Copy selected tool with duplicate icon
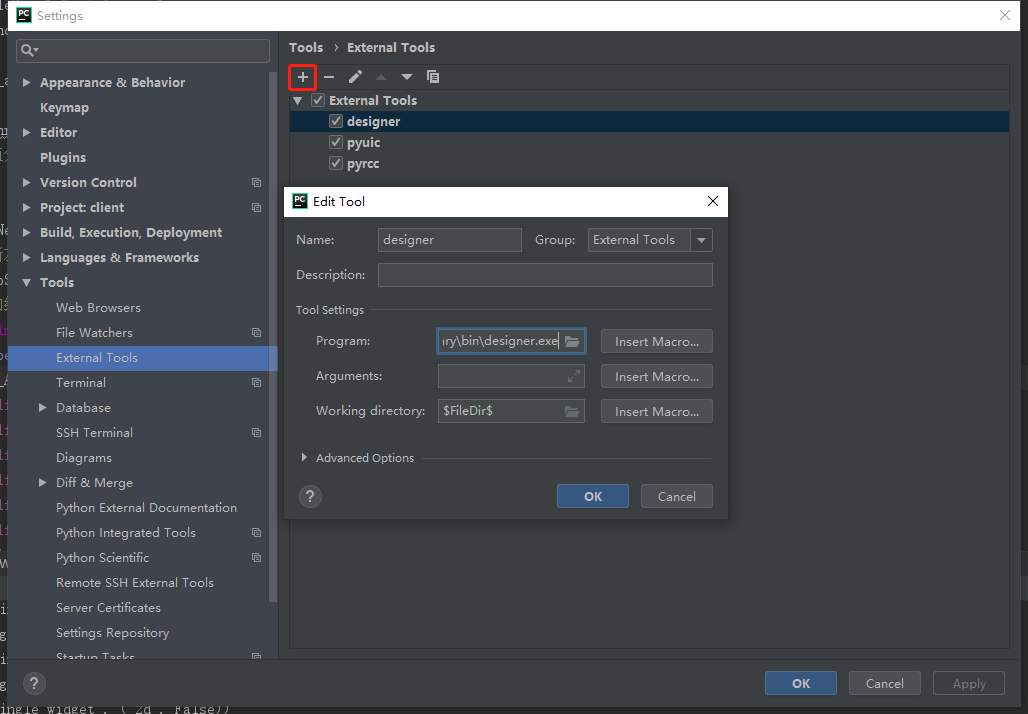The width and height of the screenshot is (1028, 714). [433, 77]
